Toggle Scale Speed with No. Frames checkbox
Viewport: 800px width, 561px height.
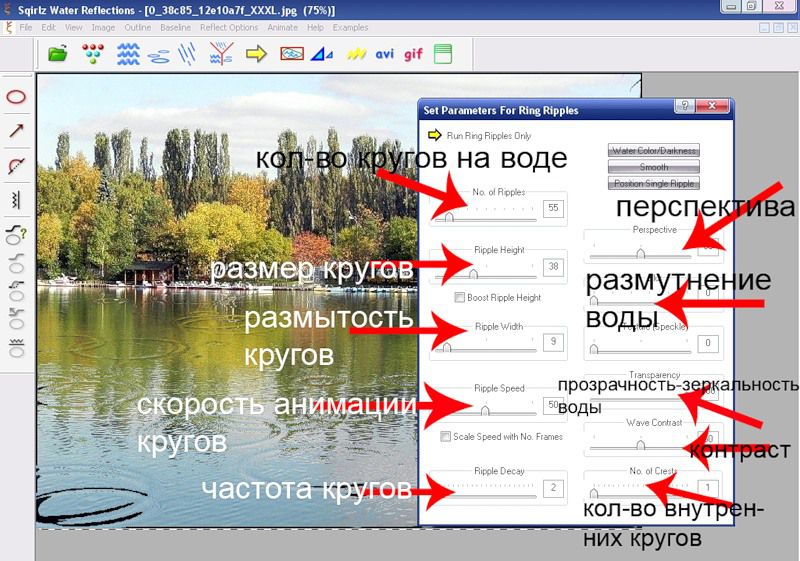(x=445, y=436)
